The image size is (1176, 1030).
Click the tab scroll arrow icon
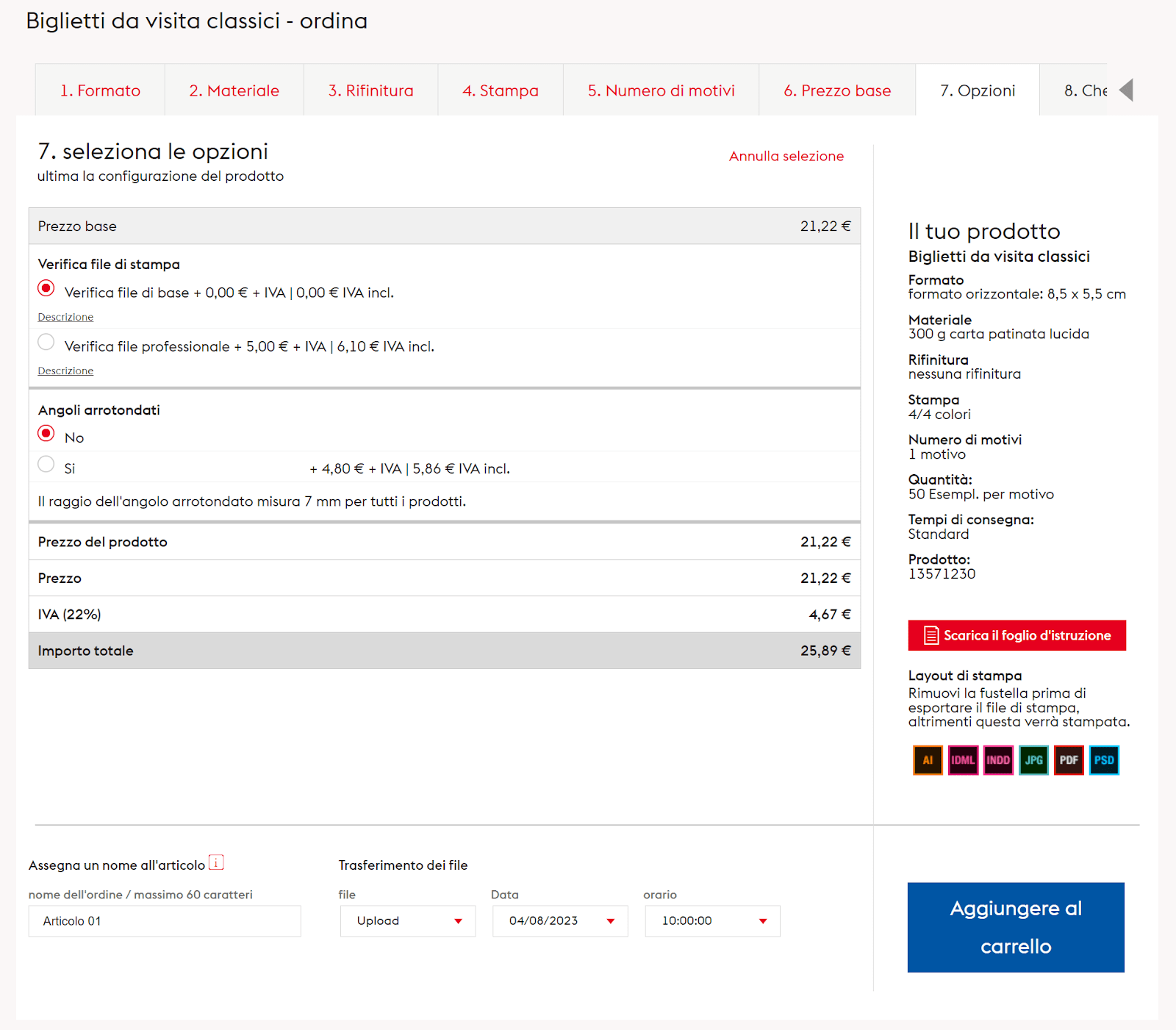click(x=1126, y=90)
